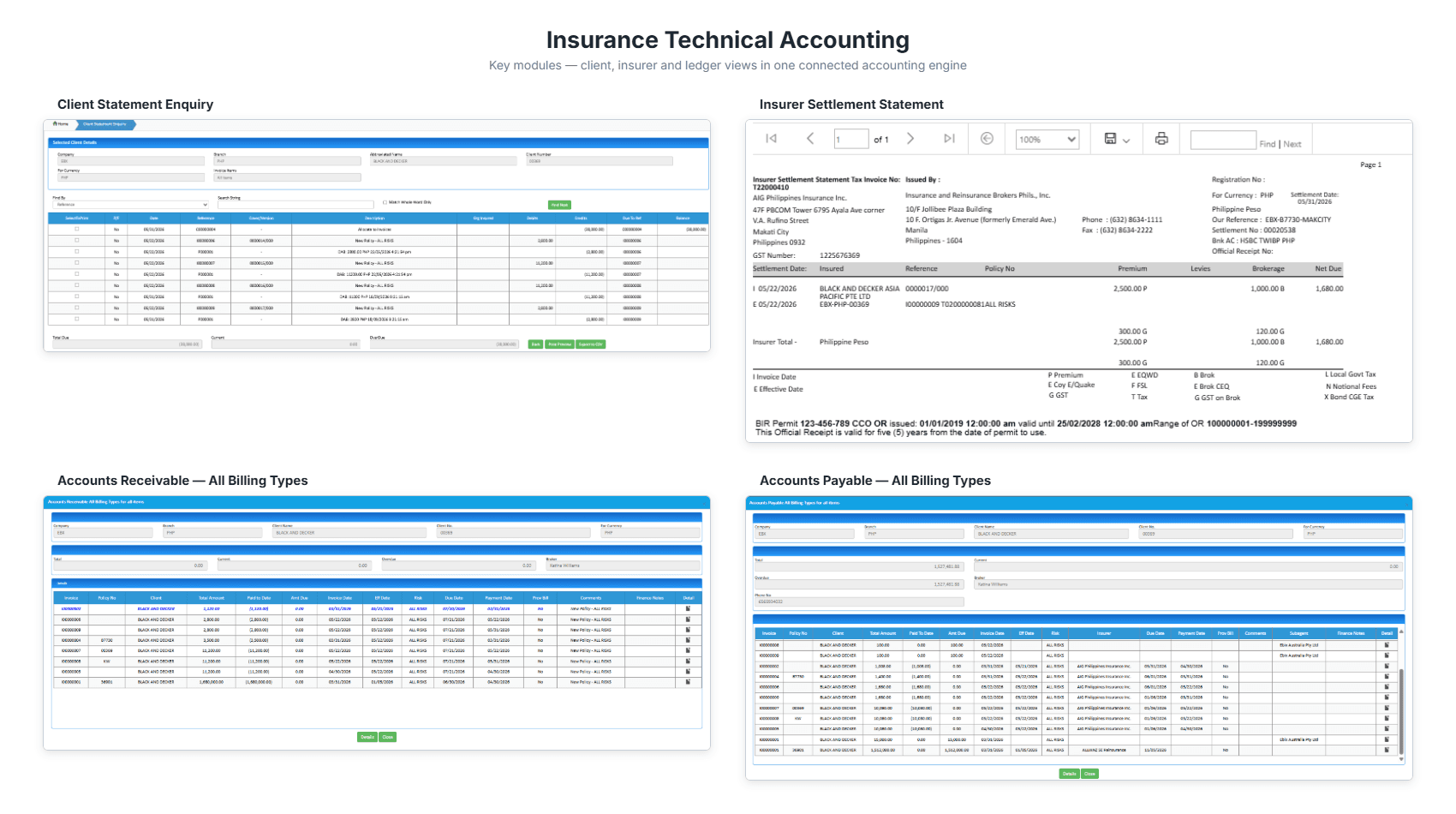The height and width of the screenshot is (814, 1456).
Task: Click Close button in Accounts Receivable
Action: (388, 737)
